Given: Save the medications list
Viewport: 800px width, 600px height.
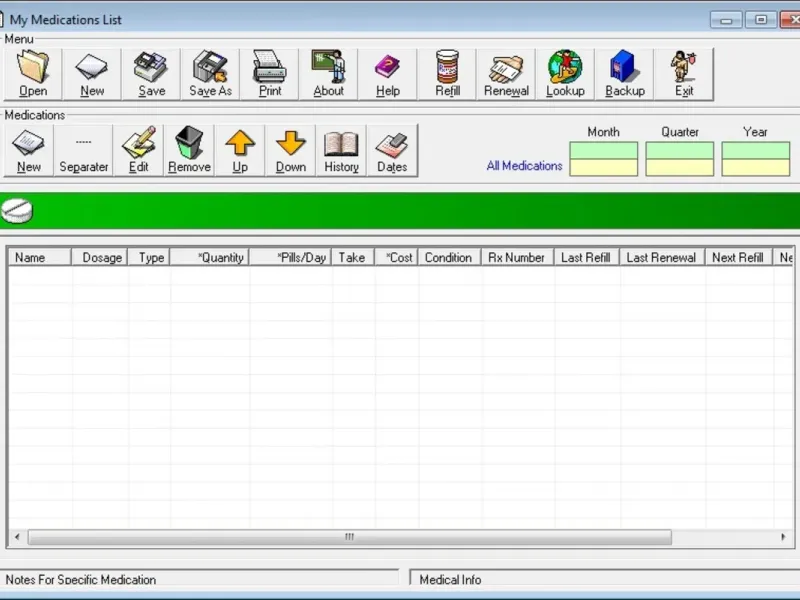Looking at the screenshot, I should pyautogui.click(x=151, y=74).
